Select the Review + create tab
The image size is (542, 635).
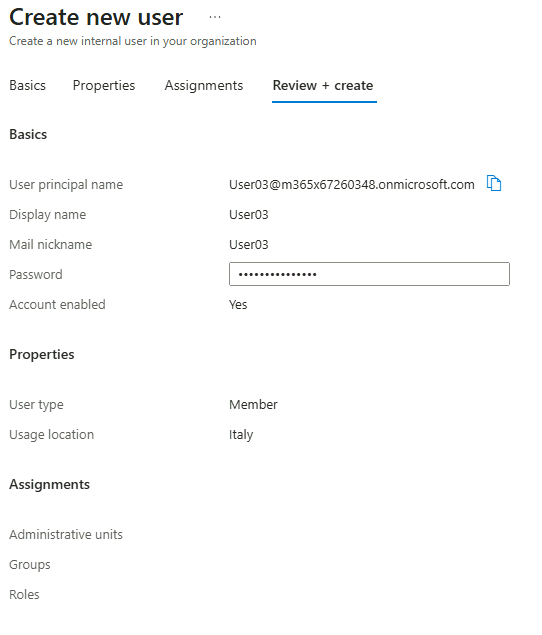click(x=323, y=85)
